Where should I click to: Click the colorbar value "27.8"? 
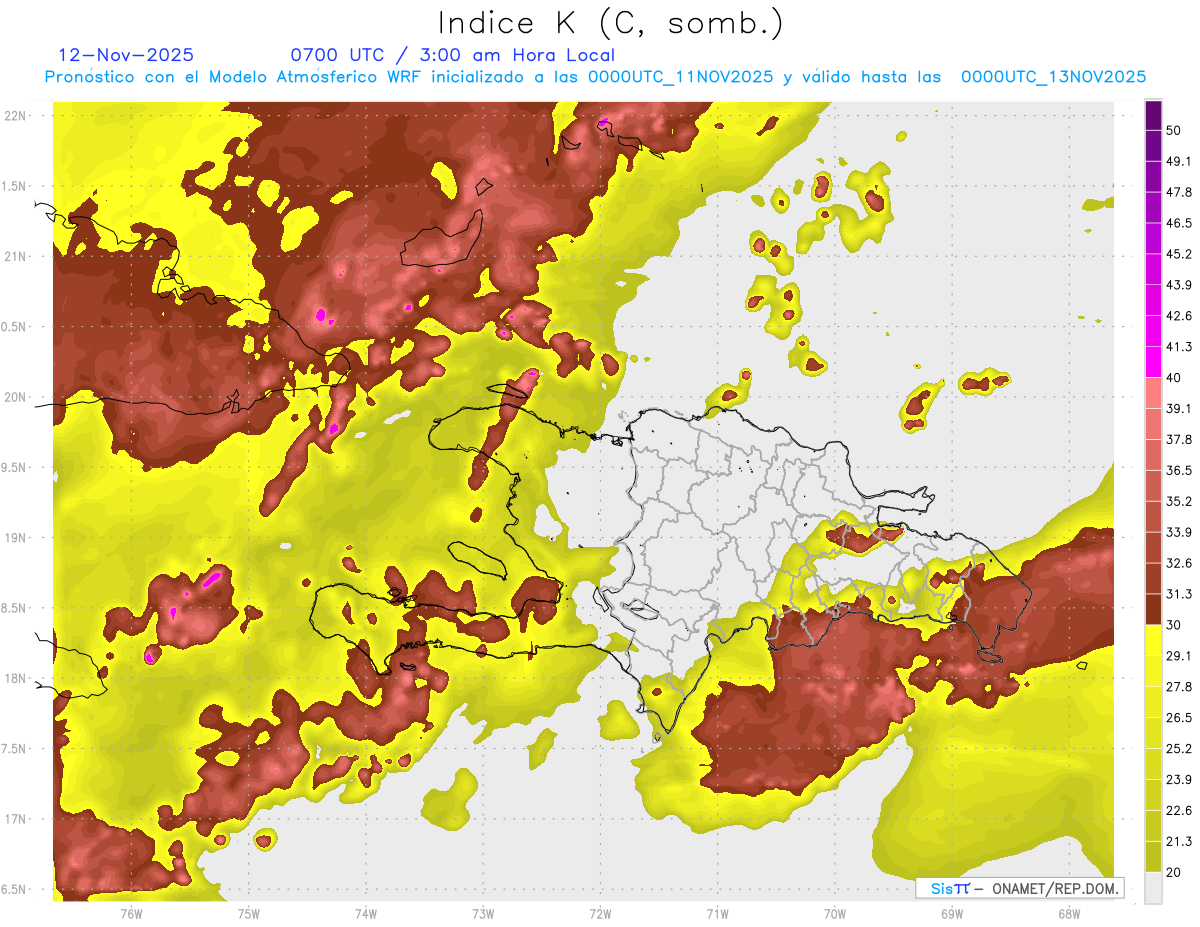pyautogui.click(x=1179, y=686)
